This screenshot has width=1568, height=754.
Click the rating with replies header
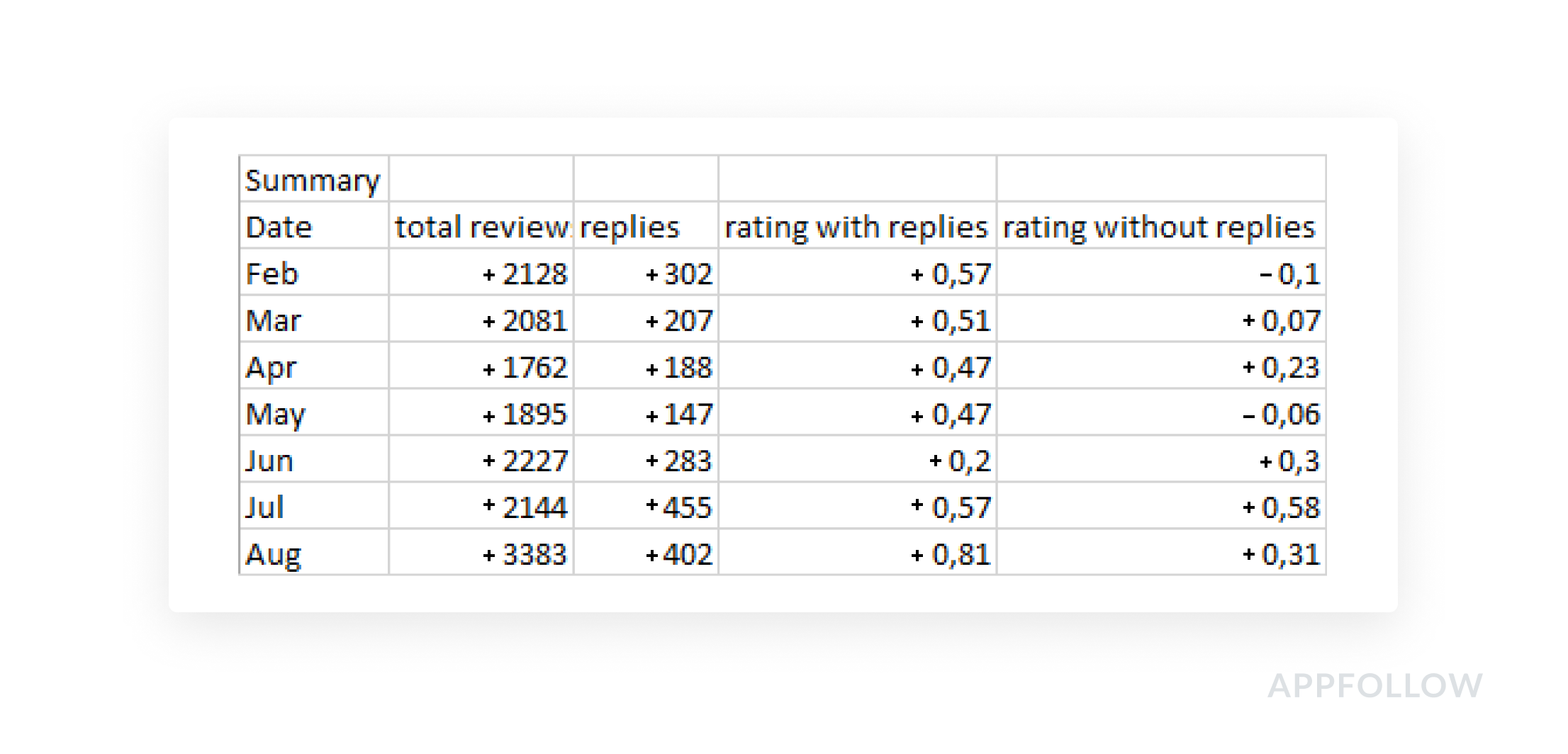pyautogui.click(x=856, y=227)
